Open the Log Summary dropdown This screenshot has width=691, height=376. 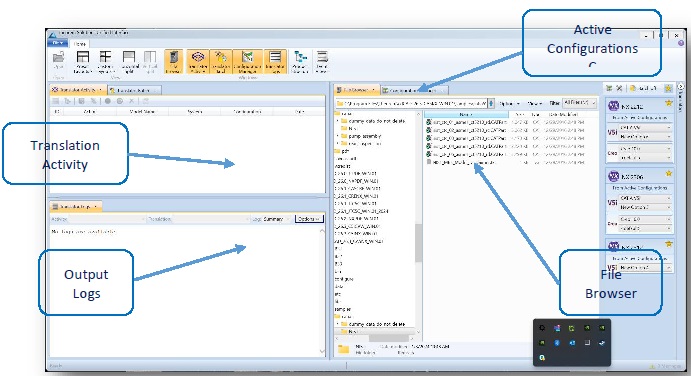pyautogui.click(x=277, y=219)
